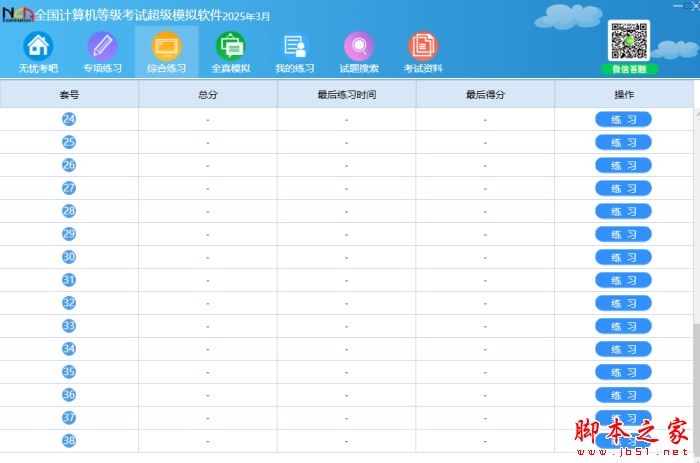Click the vertical scrollbar thumb
700x463 pixels.
click(696, 380)
